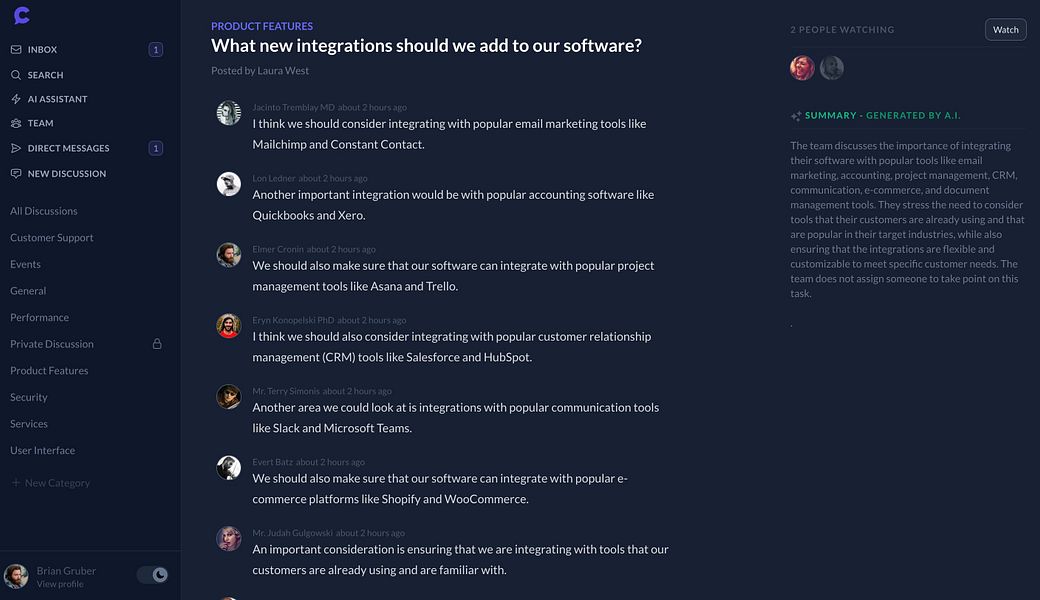Click Mr. Judah Gulgowski's avatar
The height and width of the screenshot is (600, 1040).
(x=229, y=538)
